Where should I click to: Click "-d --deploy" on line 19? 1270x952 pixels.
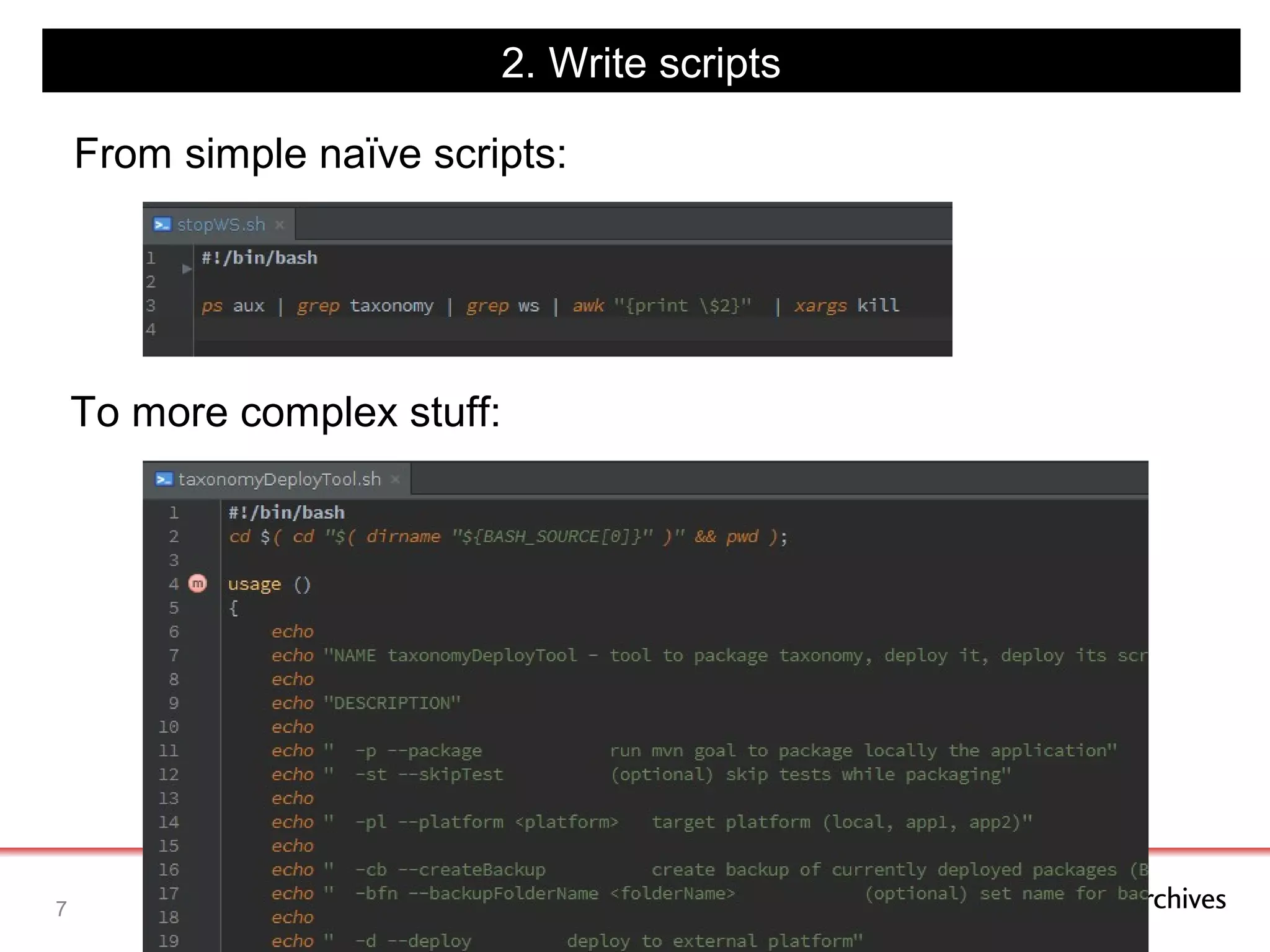413,941
